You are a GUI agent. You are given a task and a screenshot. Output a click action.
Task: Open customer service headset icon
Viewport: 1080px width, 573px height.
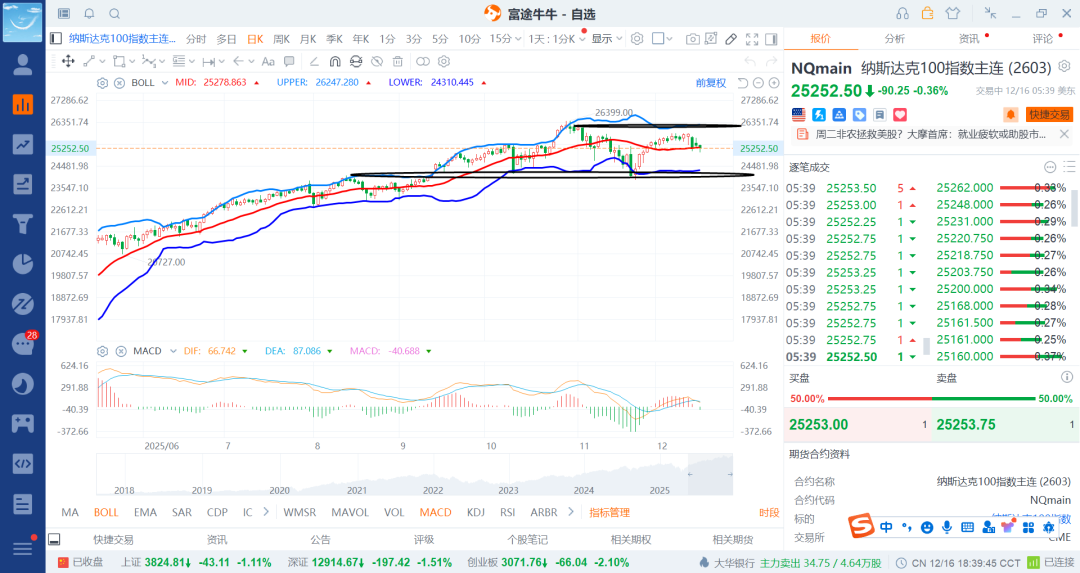(x=902, y=14)
